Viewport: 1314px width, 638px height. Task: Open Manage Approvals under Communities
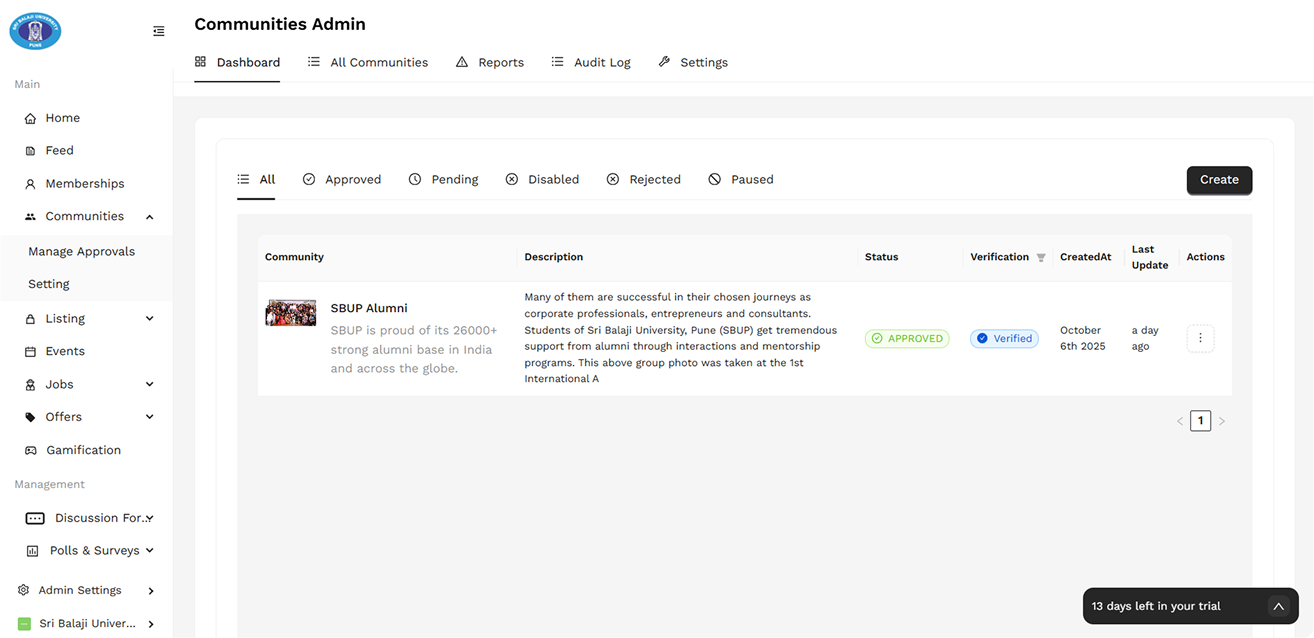pos(81,252)
